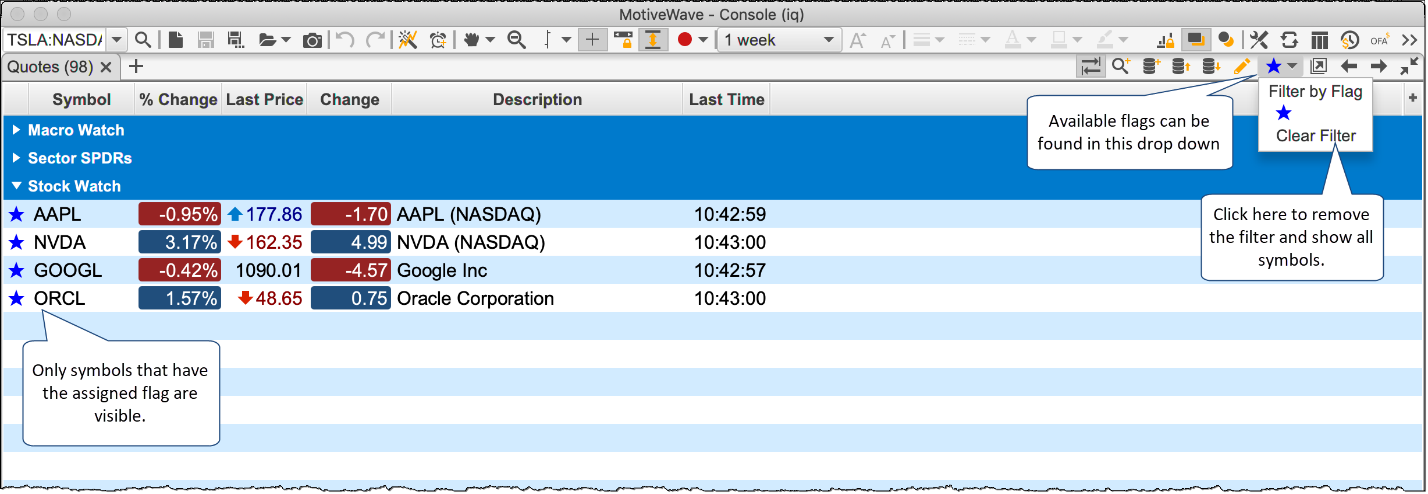Select Clear Filter in flag menu
Screen dimensions: 1428x494
tap(1316, 136)
